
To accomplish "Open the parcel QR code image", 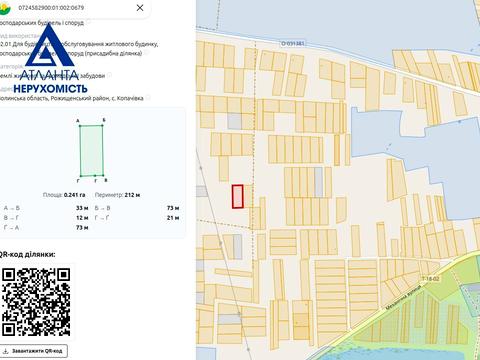I will point(36,302).
